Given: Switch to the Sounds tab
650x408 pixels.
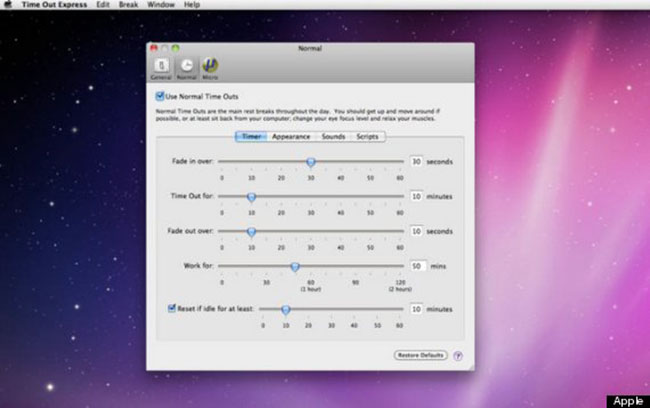Looking at the screenshot, I should click(x=333, y=136).
